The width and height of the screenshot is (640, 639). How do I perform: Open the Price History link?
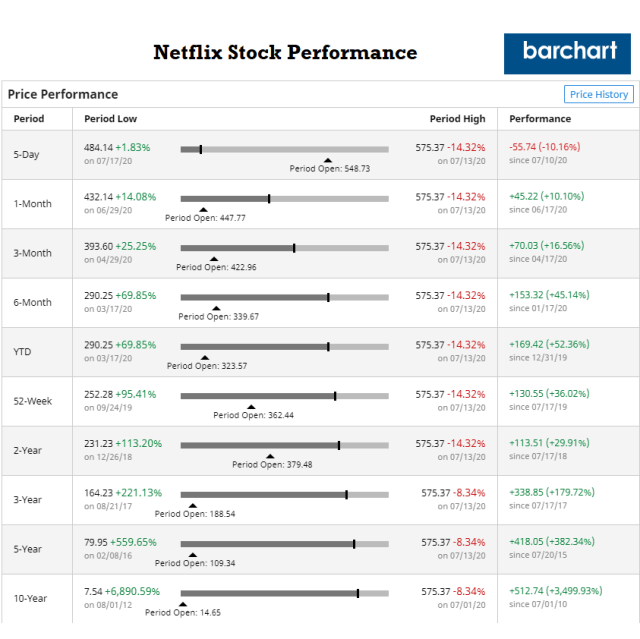pos(599,94)
